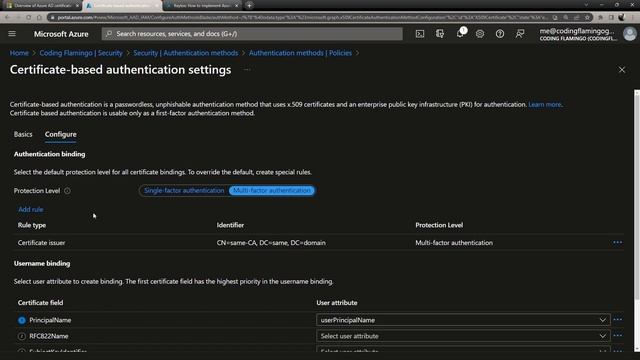Click the Protection Level info icon
The width and height of the screenshot is (640, 360).
67,191
